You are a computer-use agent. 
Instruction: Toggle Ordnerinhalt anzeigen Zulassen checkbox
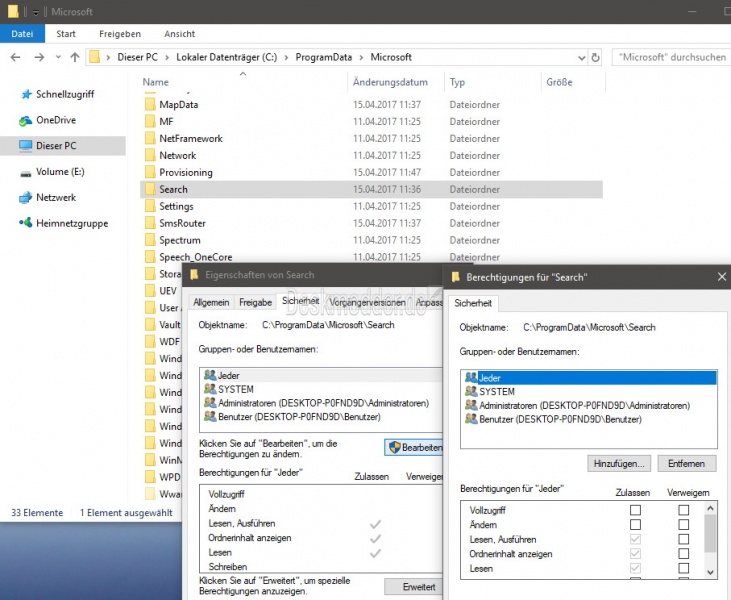[x=635, y=554]
